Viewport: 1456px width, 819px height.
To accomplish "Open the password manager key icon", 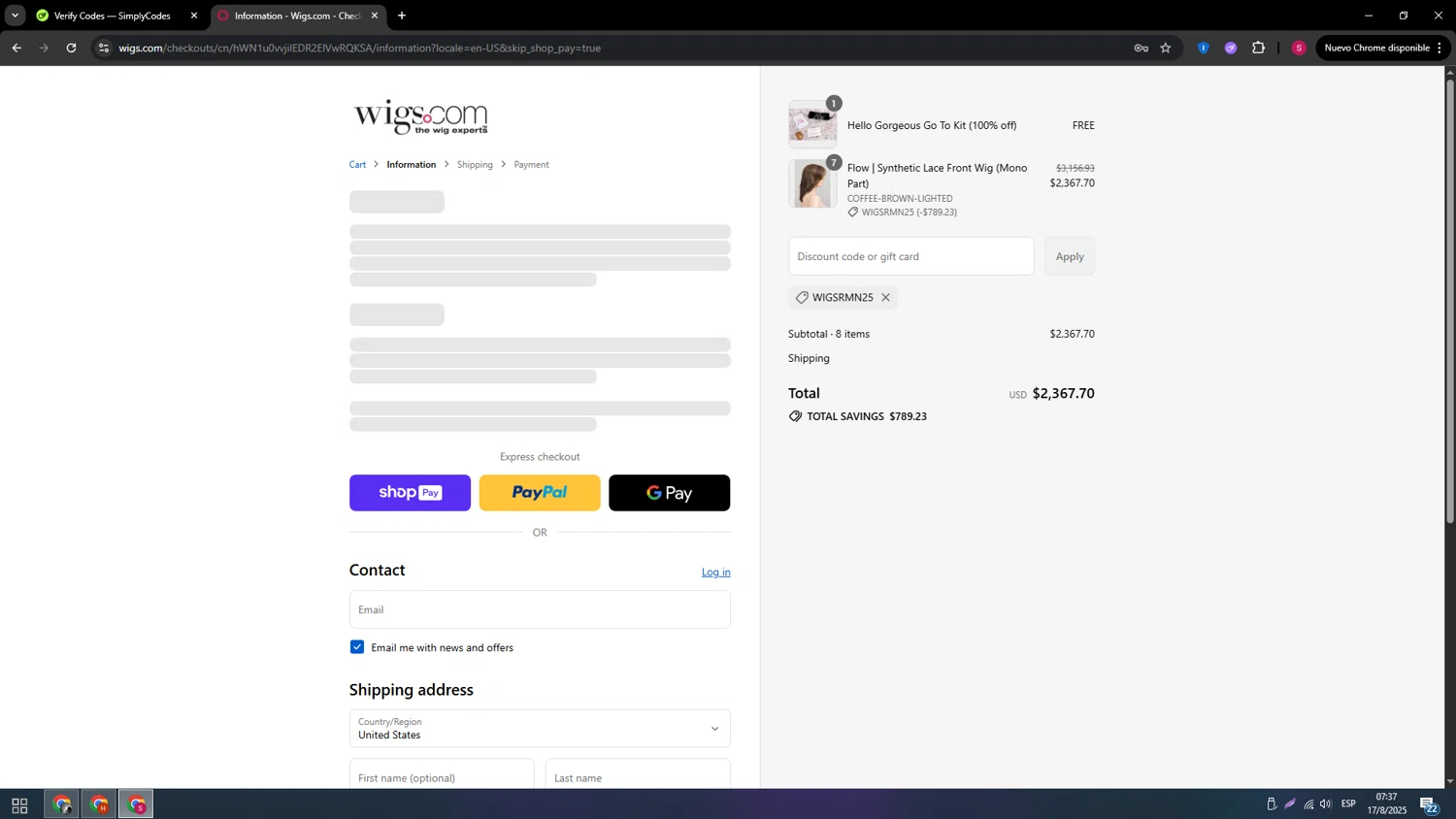I will coord(1141,48).
